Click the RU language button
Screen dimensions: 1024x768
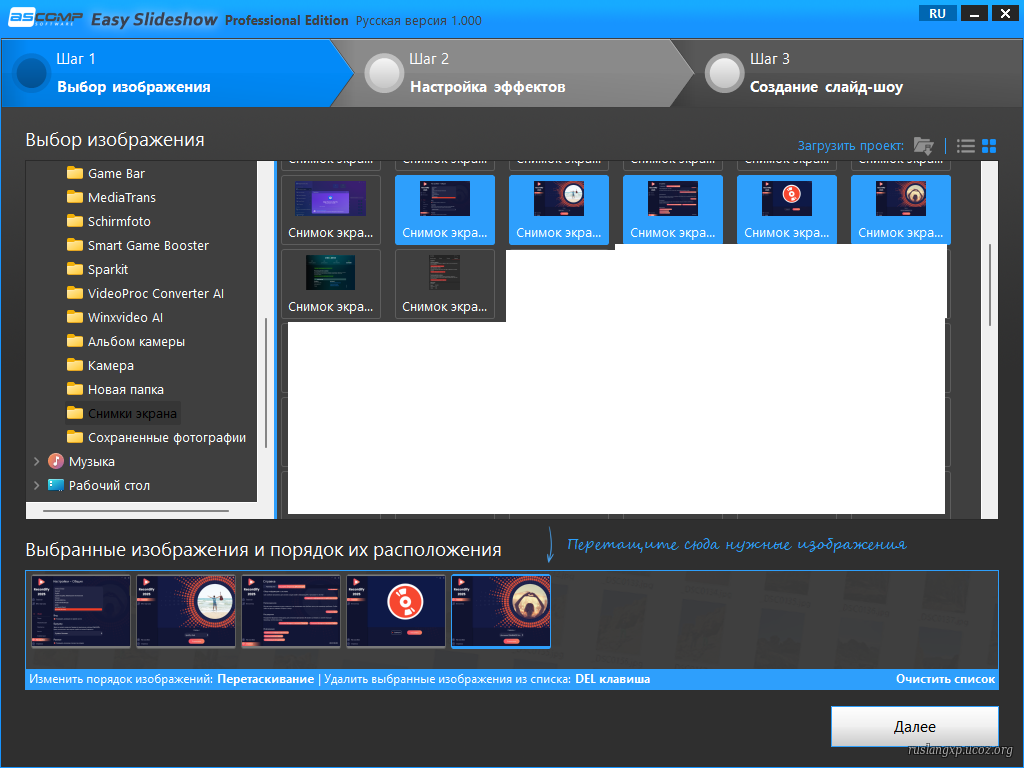pos(937,14)
